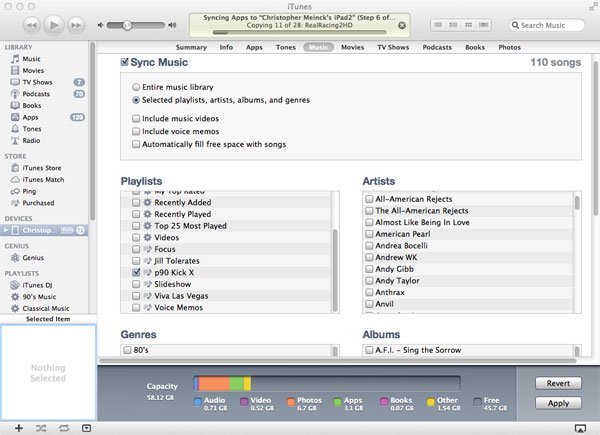600x435 pixels.
Task: Switch to the Tones tab
Action: [285, 47]
